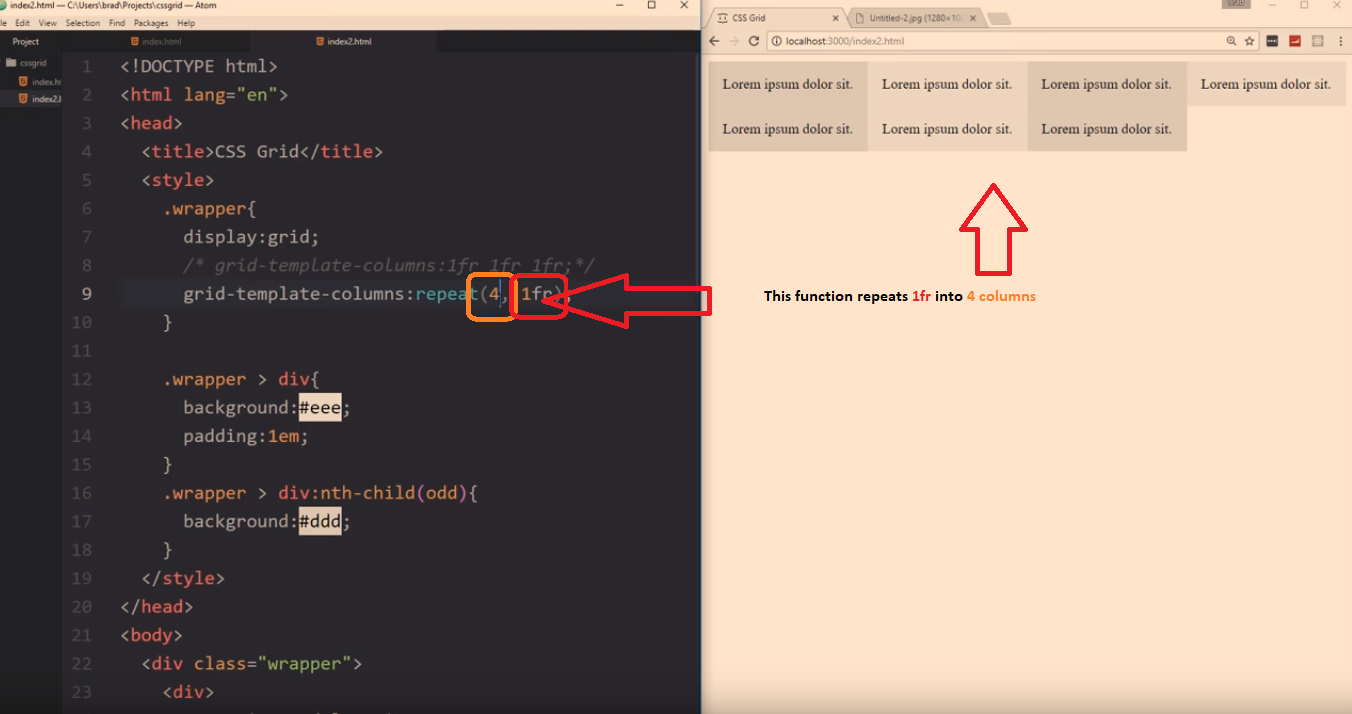Toggle the forward navigation arrow
1352x714 pixels.
733,41
